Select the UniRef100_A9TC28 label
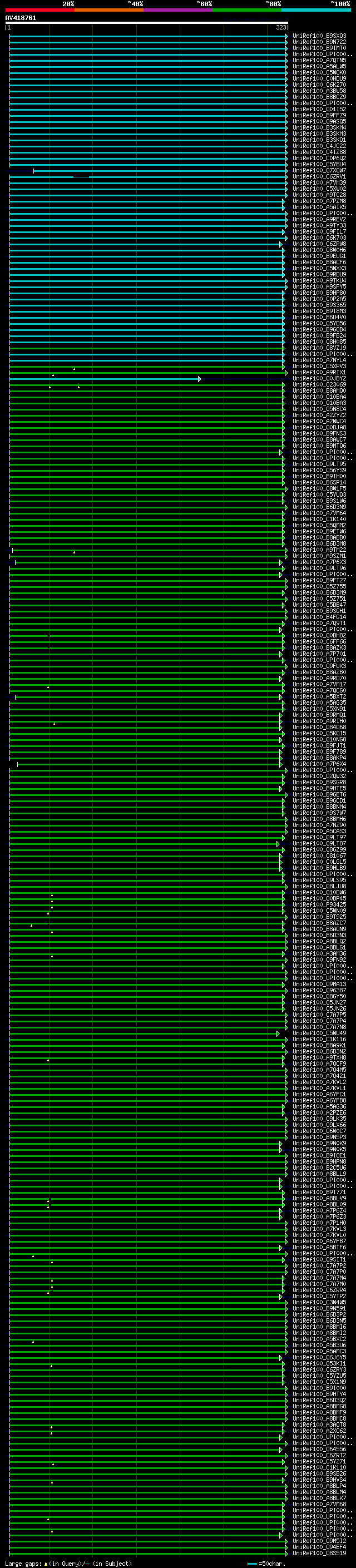356x1568 pixels. tap(319, 195)
